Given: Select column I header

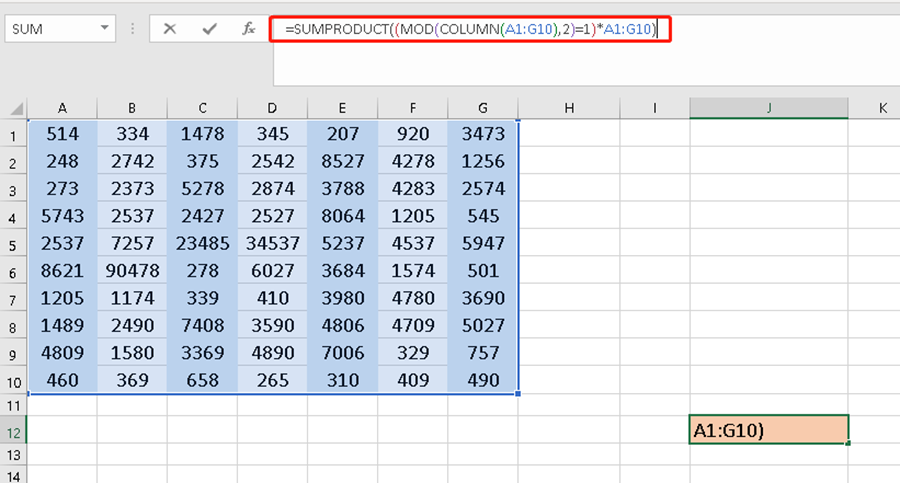Looking at the screenshot, I should coord(654,108).
